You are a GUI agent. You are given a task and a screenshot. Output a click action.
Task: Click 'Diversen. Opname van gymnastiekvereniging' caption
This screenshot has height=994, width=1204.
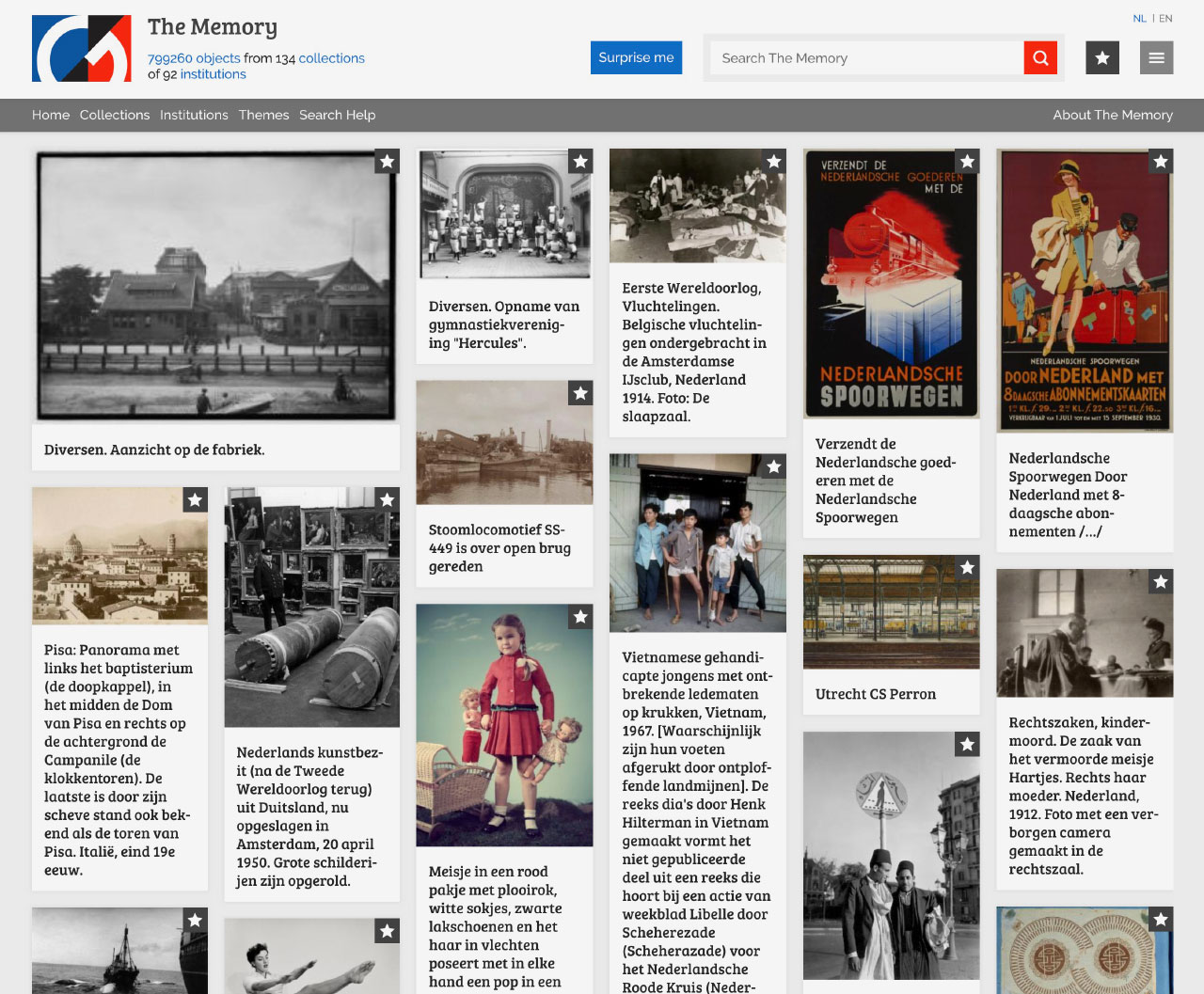504,324
